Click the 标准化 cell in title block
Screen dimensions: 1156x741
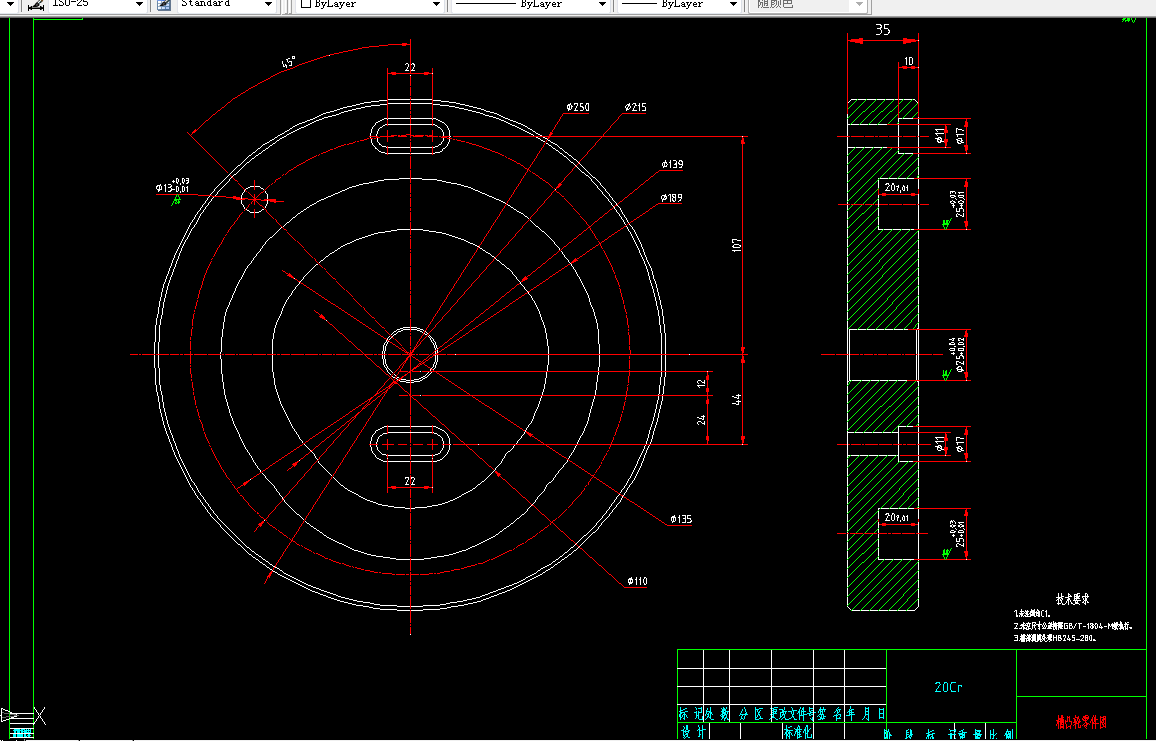(x=798, y=732)
